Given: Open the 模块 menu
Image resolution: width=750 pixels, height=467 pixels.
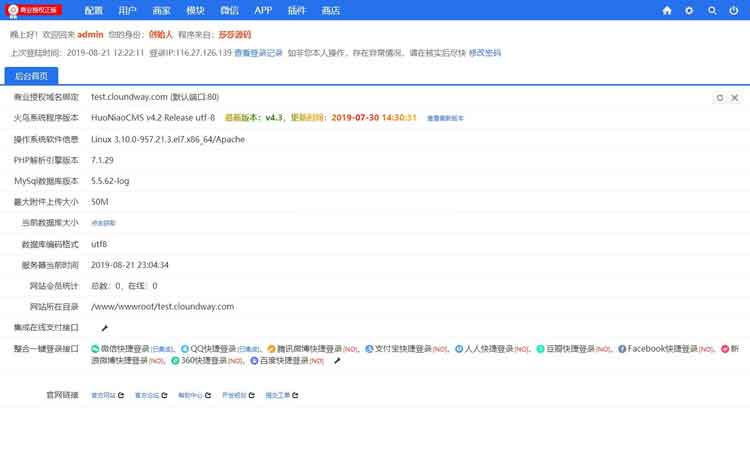Looking at the screenshot, I should [x=195, y=10].
